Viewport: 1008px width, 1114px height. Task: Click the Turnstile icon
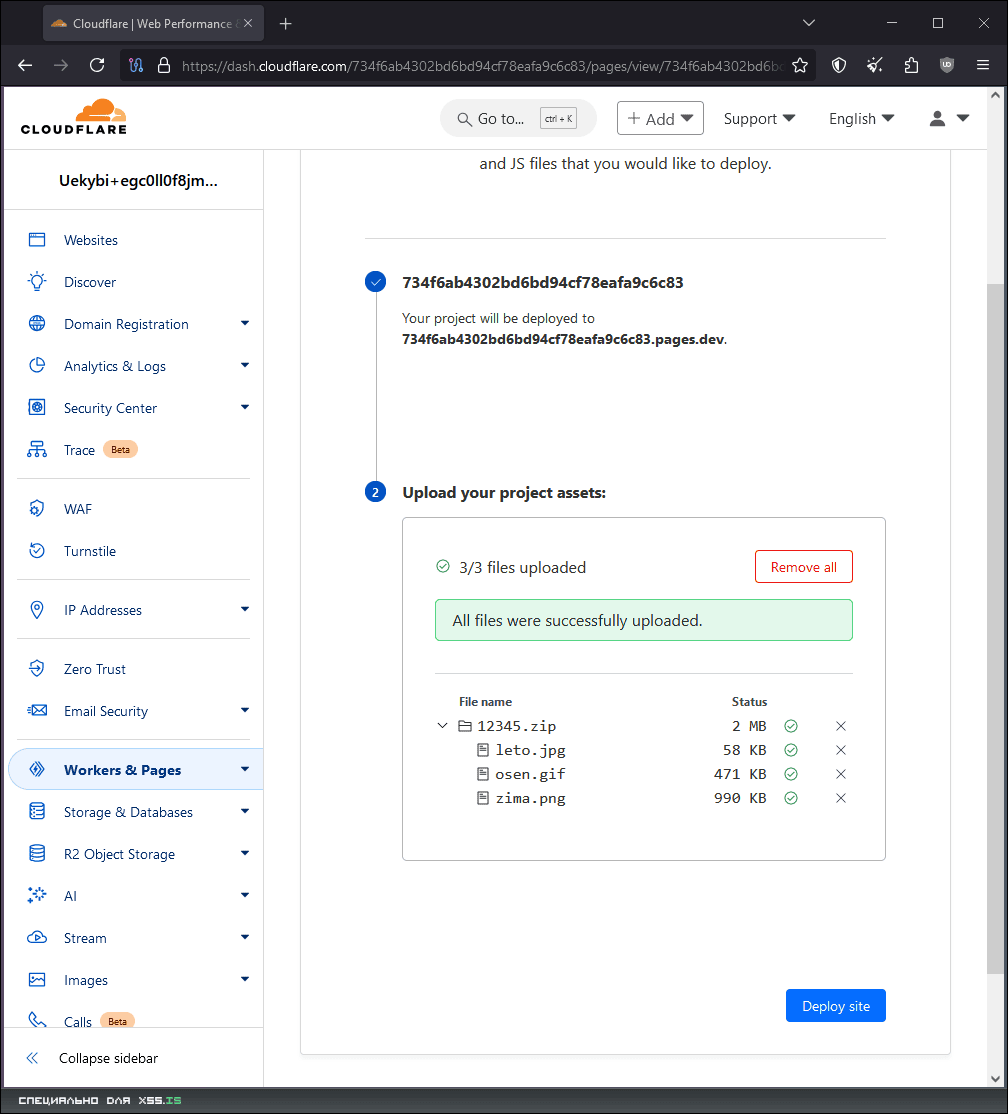pos(37,550)
